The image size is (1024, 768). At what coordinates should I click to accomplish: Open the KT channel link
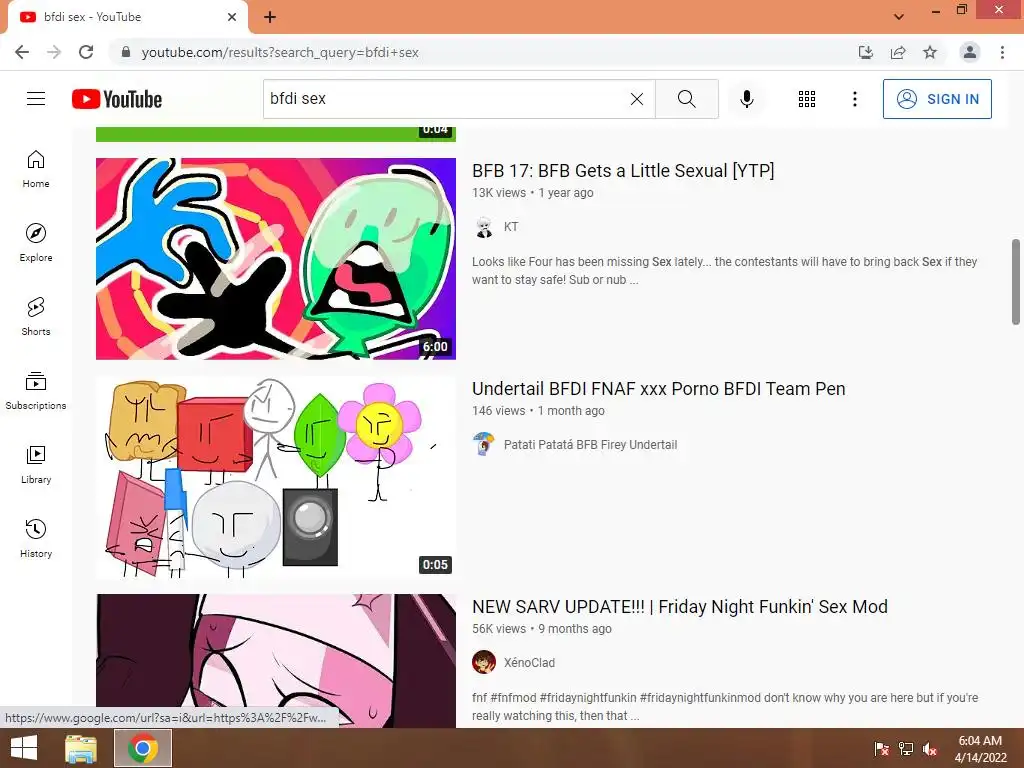pos(511,227)
